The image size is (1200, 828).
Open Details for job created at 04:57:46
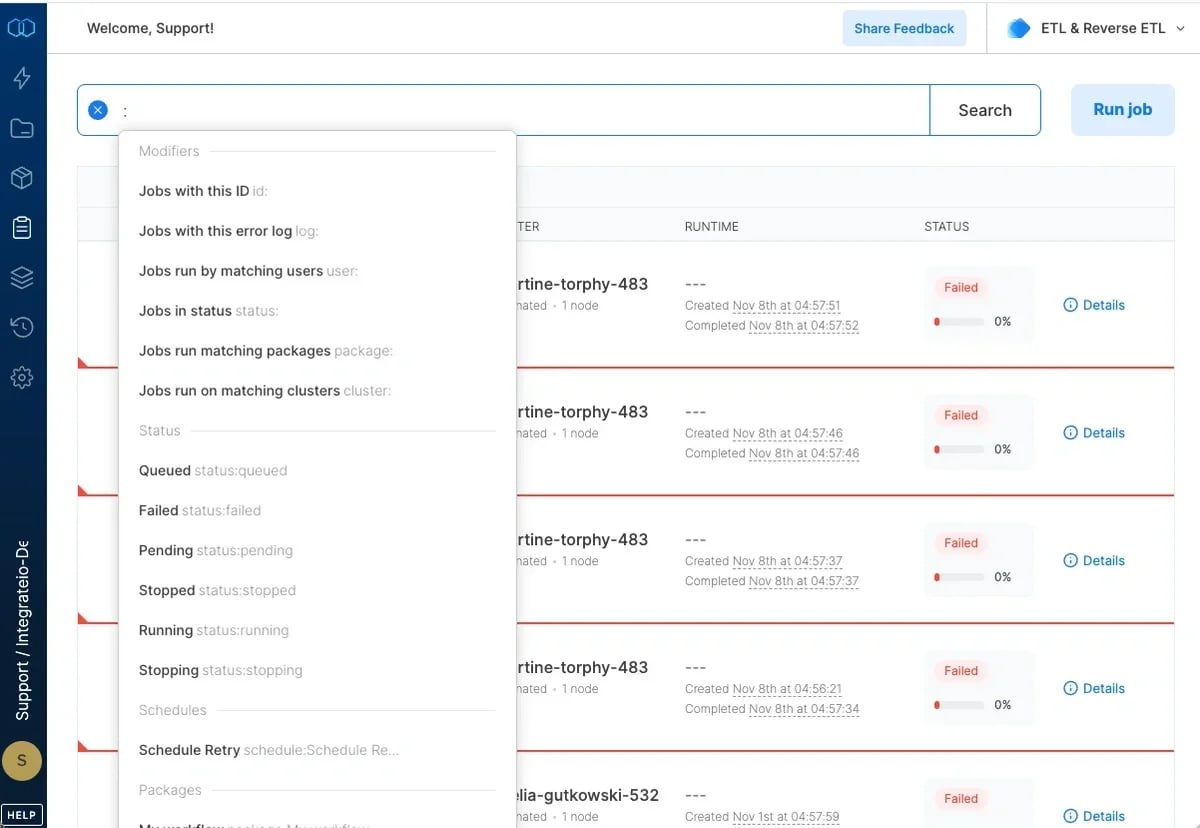(1094, 433)
